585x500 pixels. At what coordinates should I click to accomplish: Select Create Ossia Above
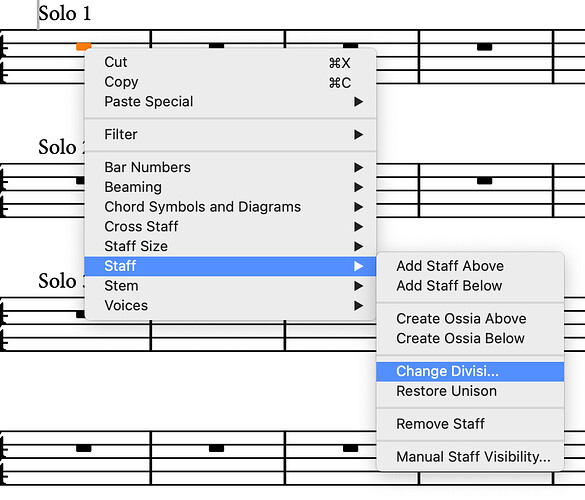[470, 319]
